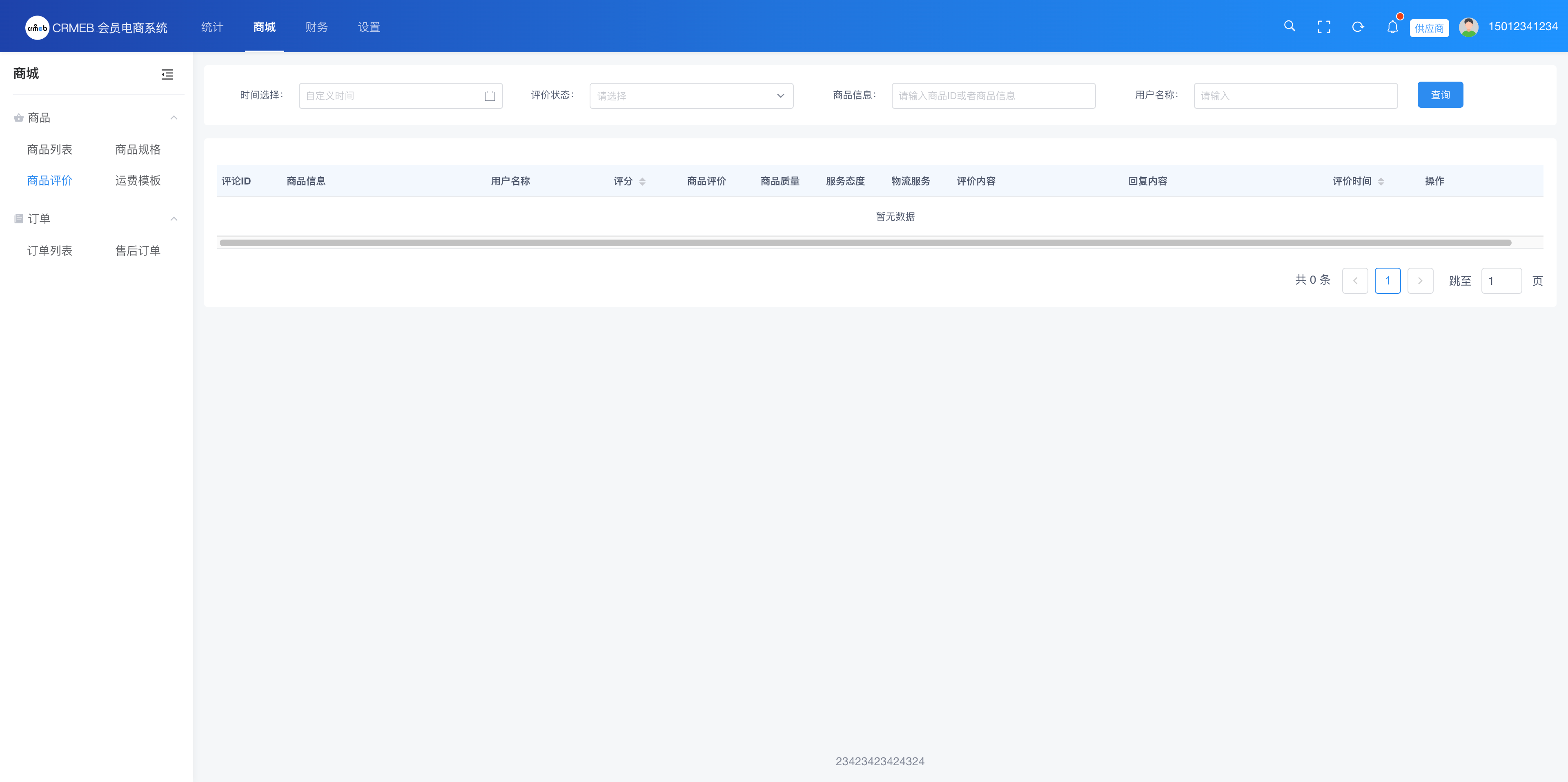Click calendar icon in time picker
Screen dimensions: 1568x782
[490, 96]
